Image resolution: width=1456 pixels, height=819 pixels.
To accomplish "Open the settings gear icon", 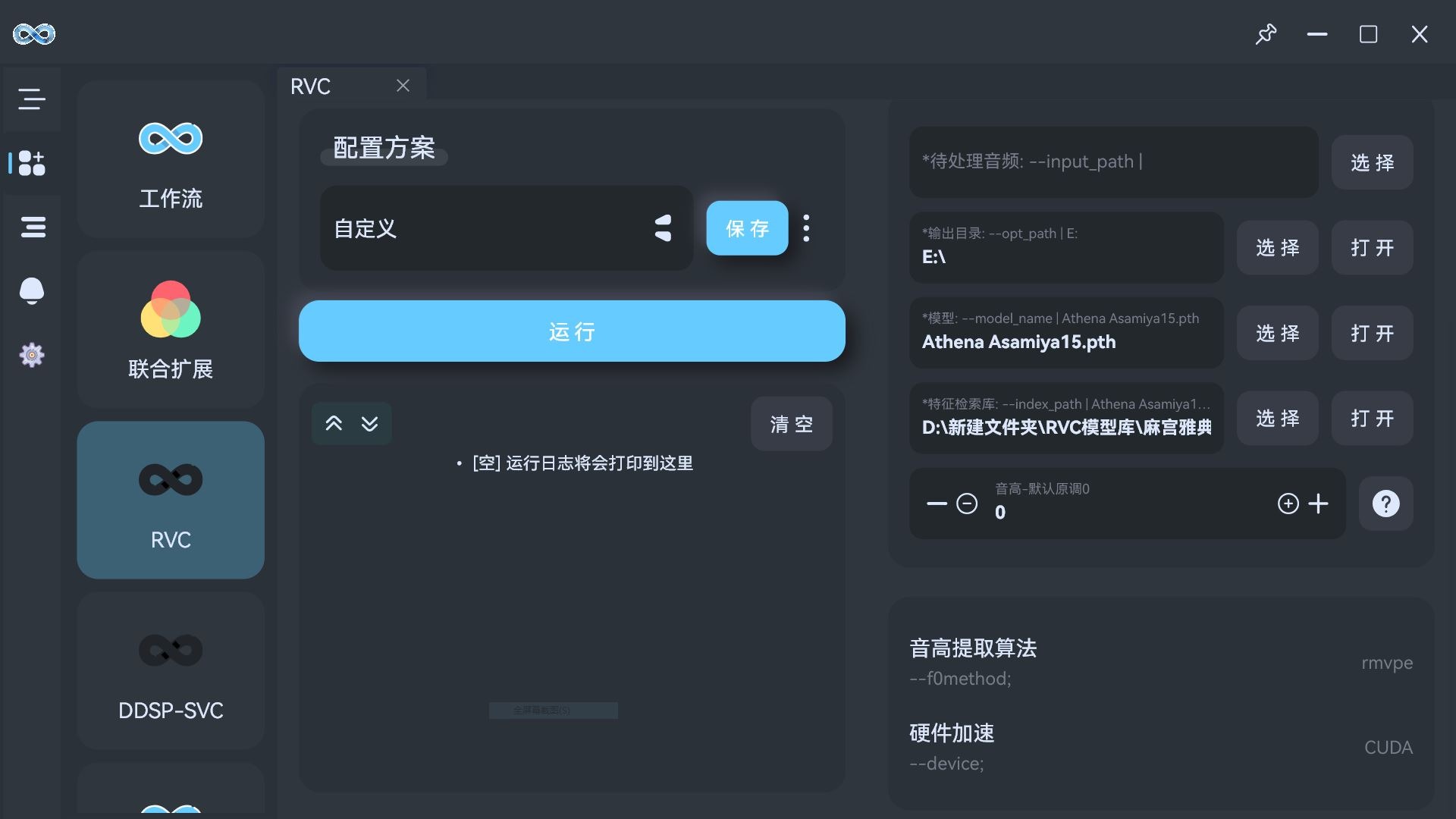I will click(32, 355).
